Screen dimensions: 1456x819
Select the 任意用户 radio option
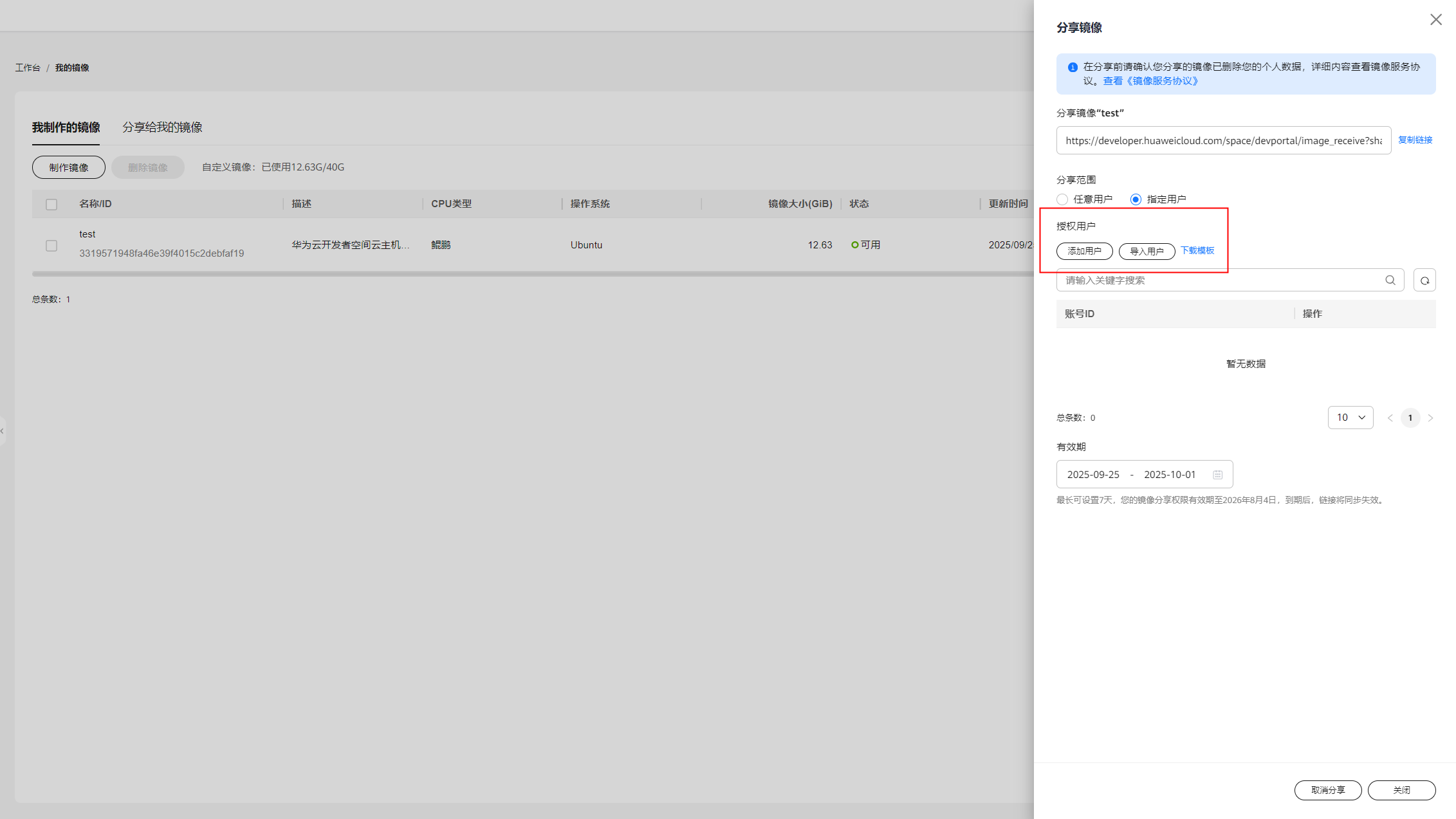pos(1062,199)
